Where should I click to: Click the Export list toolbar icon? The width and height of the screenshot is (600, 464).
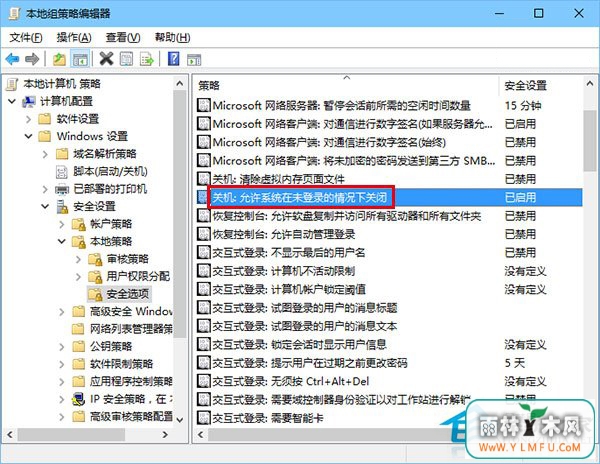[147, 59]
